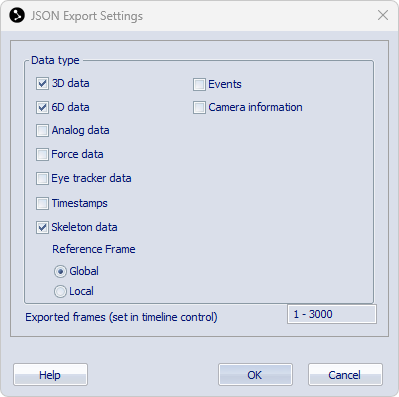
Task: Enable Analog data export
Action: [42, 130]
